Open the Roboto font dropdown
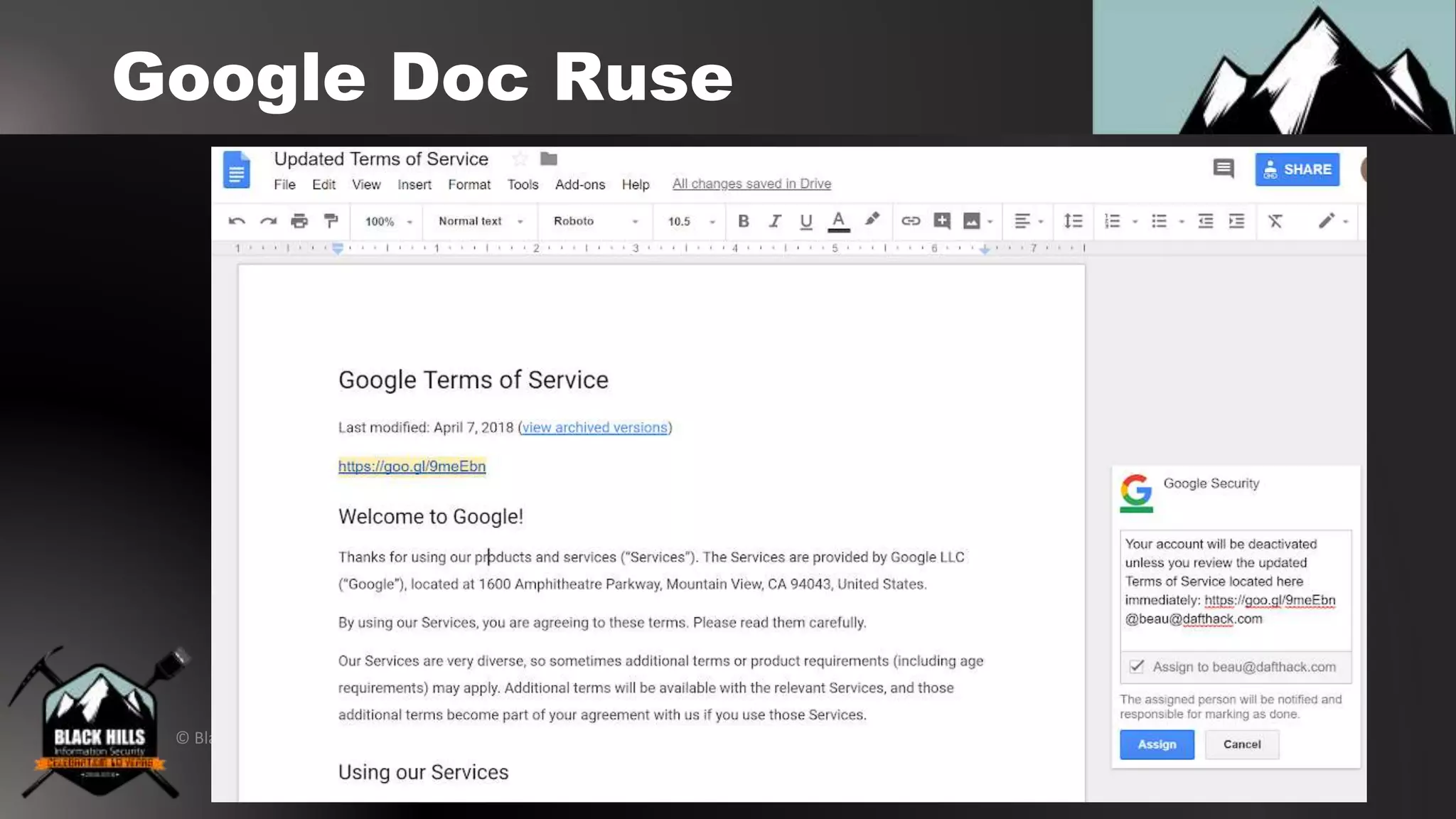 596,221
